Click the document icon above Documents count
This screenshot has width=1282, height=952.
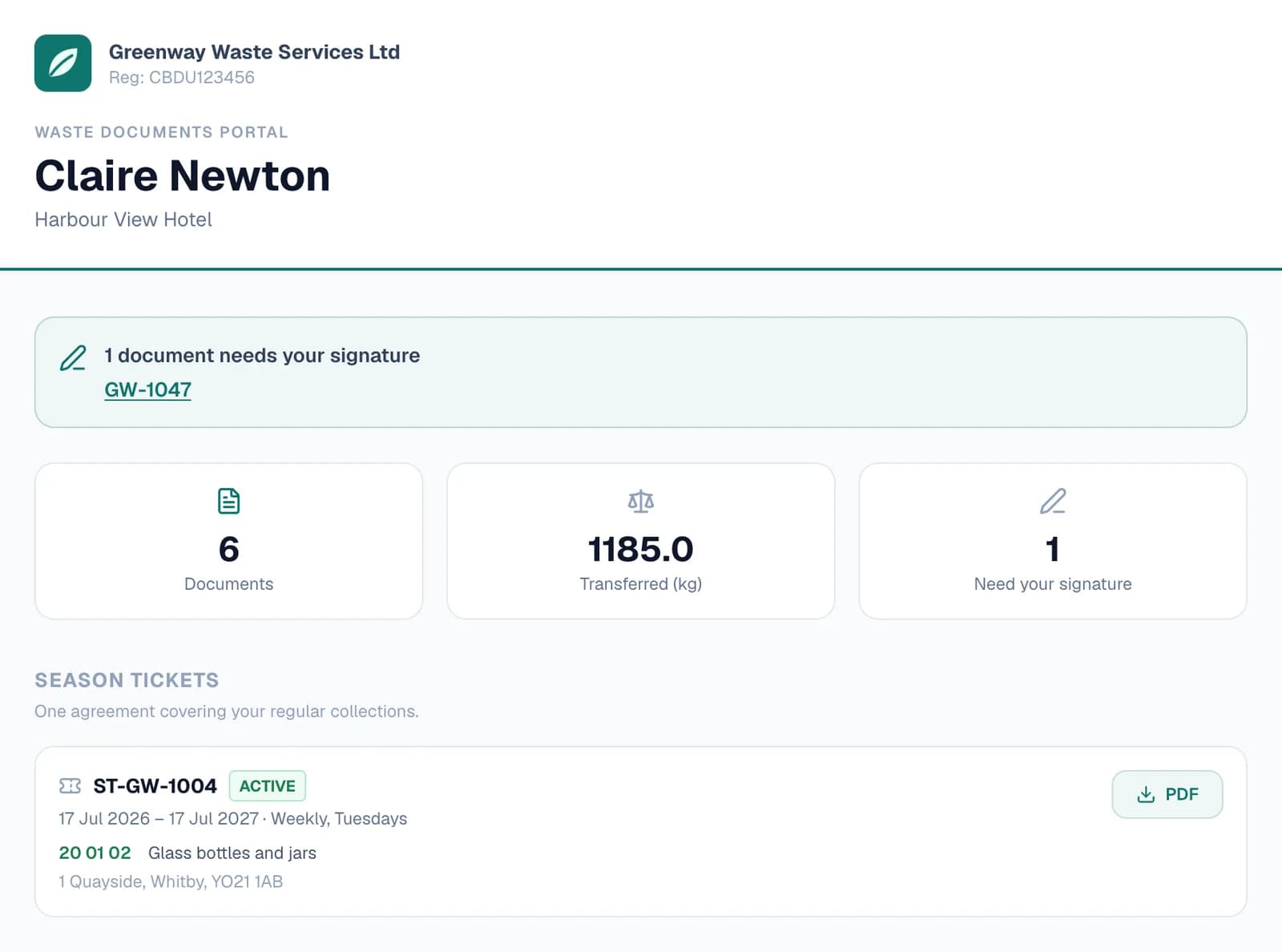coord(228,501)
